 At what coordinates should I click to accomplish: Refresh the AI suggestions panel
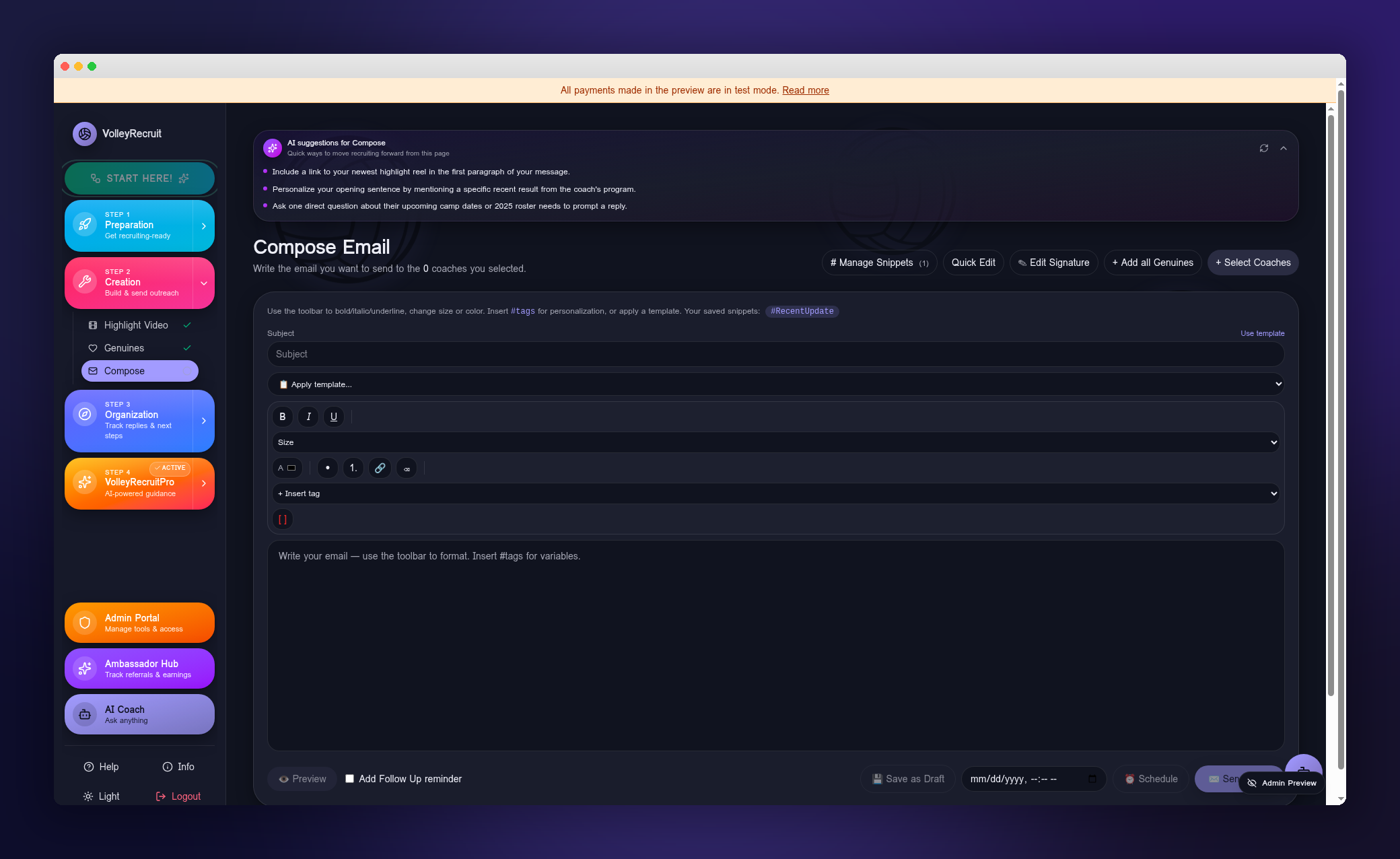[x=1264, y=148]
